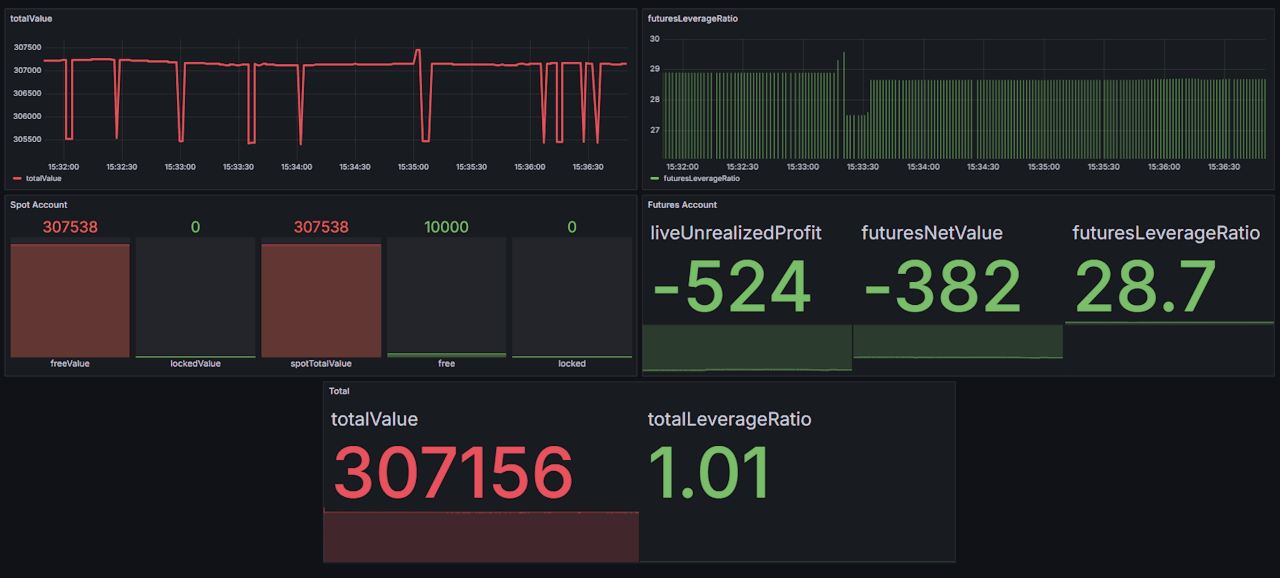Click the spotTotalValue bar label
This screenshot has height=578, width=1280.
coord(321,364)
